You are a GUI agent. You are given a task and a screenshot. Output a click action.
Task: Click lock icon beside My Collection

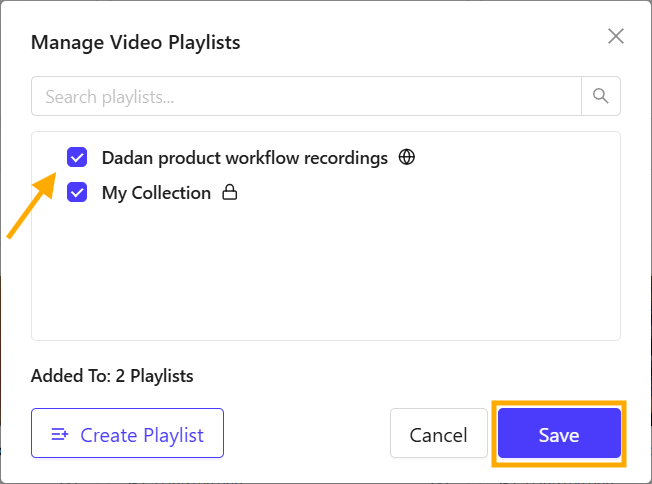pos(229,193)
